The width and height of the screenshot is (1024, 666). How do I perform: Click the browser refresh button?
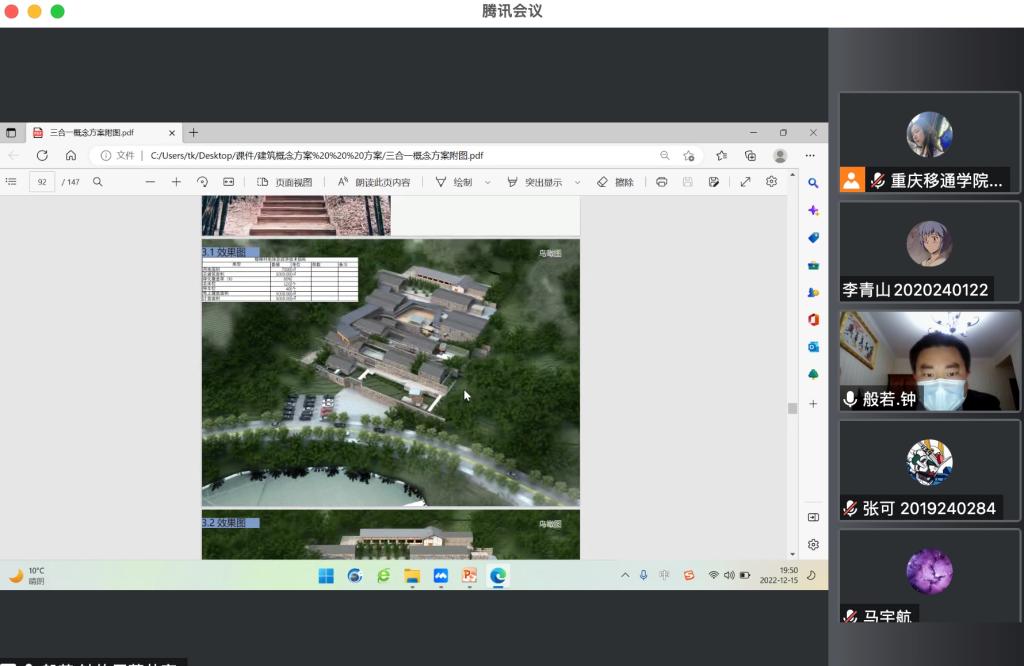click(42, 155)
